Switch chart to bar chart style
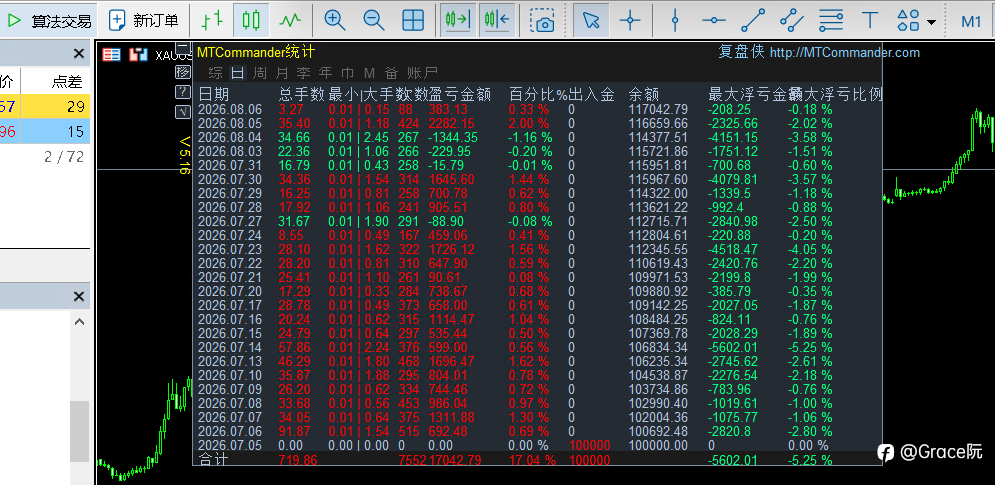Screen dimensions: 995x485 [213, 20]
